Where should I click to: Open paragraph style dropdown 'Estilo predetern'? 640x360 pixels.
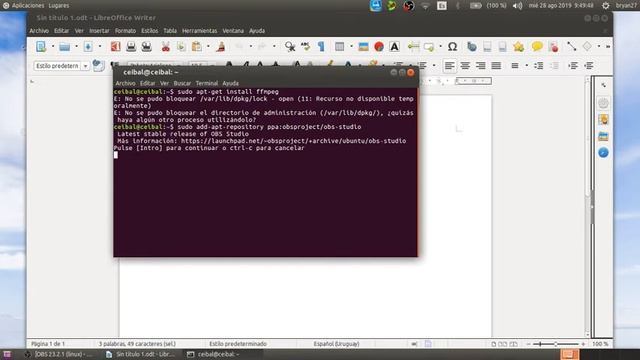pyautogui.click(x=85, y=66)
